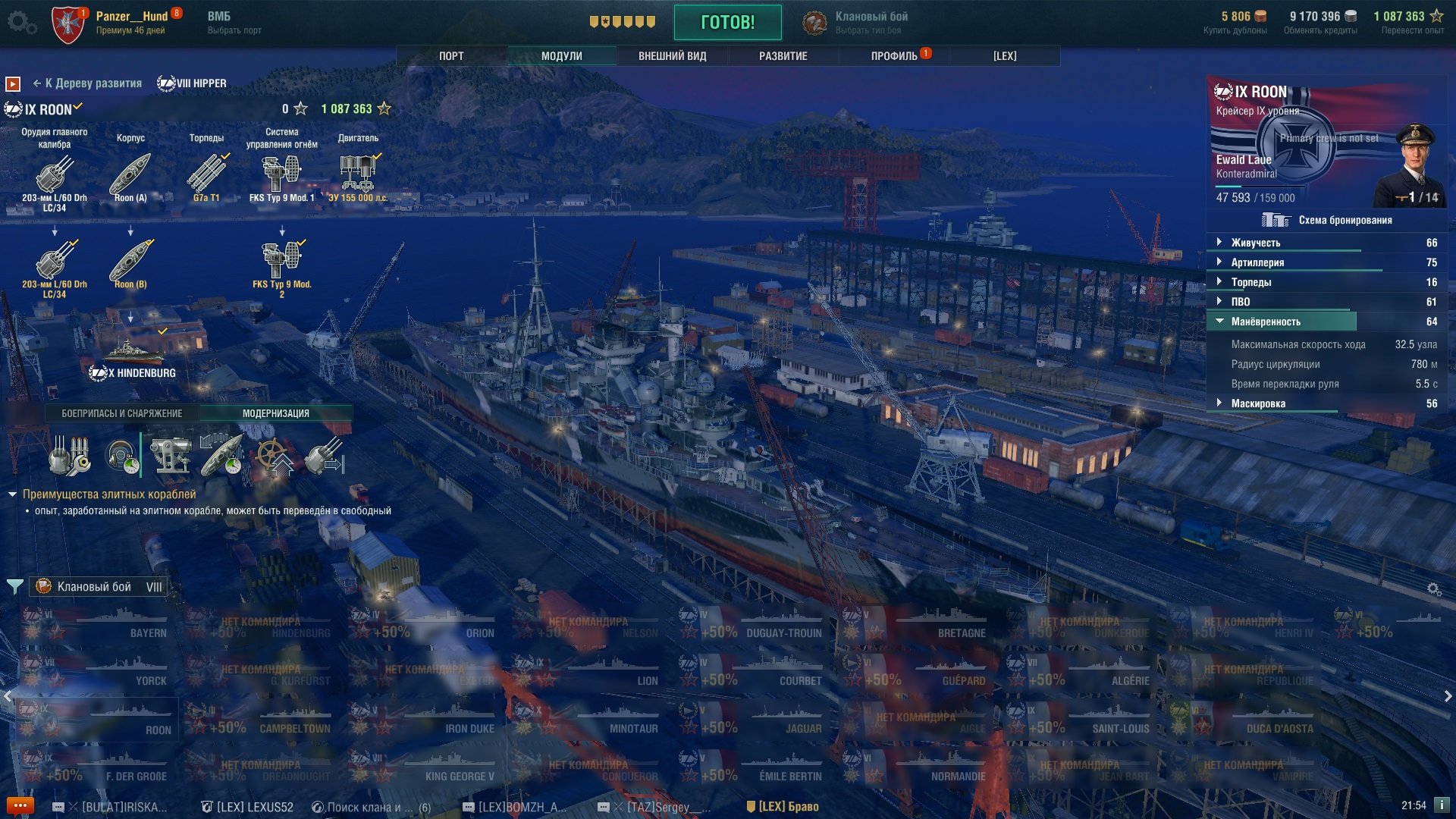Click the engine module icon
The height and width of the screenshot is (819, 1456).
(x=358, y=174)
